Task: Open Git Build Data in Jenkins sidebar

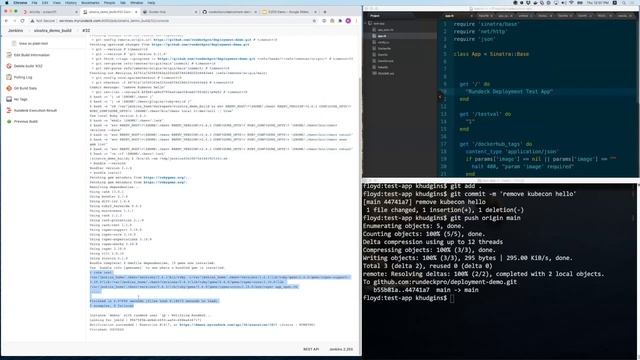Action: (x=25, y=88)
